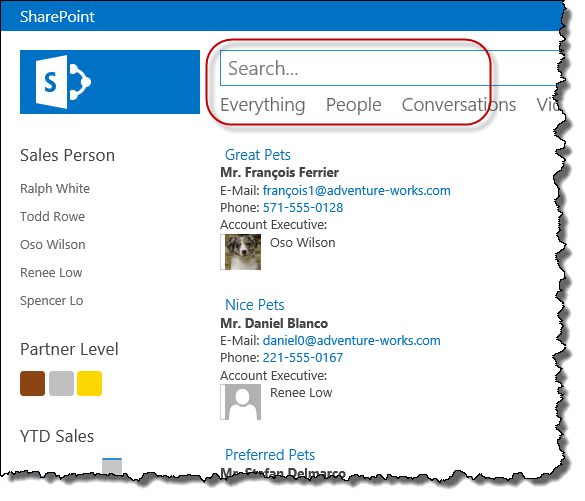Filter by sales person Ralph White
This screenshot has width=585, height=501.
coord(55,188)
